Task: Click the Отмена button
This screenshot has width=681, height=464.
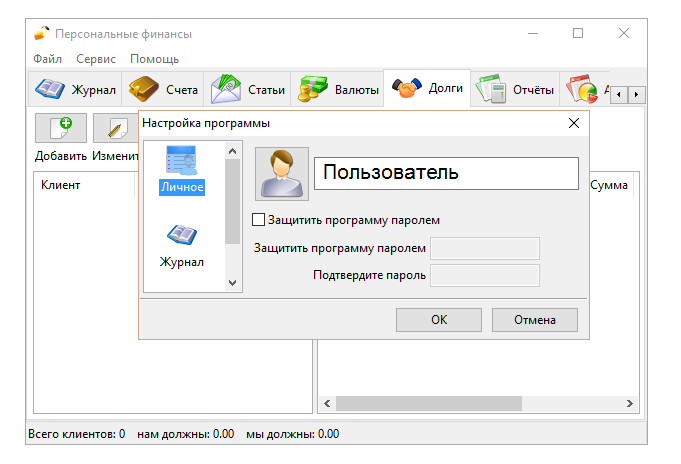Action: (535, 320)
